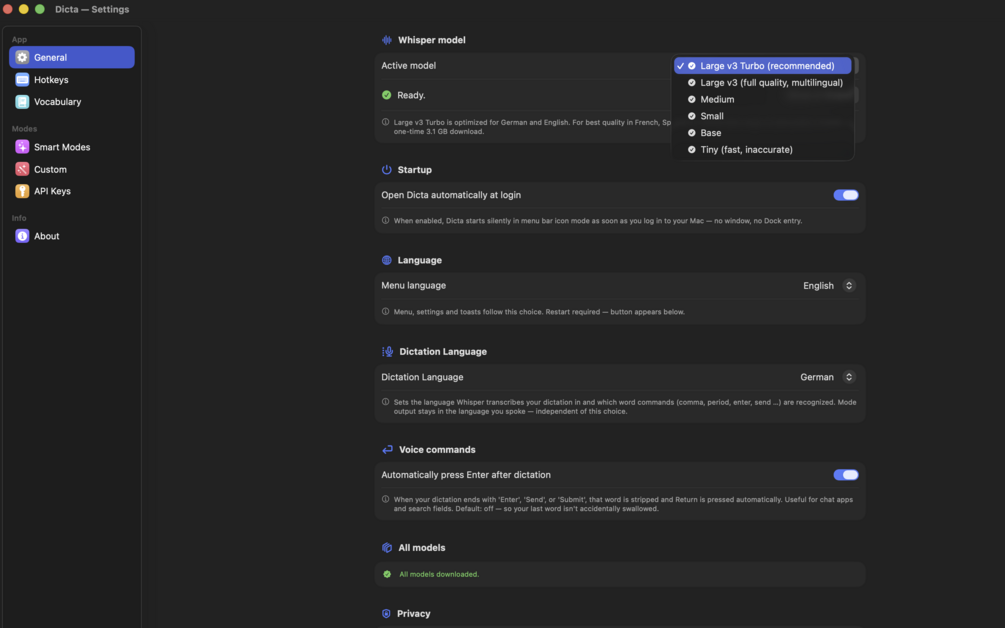The height and width of the screenshot is (628, 1005).
Task: Close the Dicta Settings window
Action: (8, 9)
